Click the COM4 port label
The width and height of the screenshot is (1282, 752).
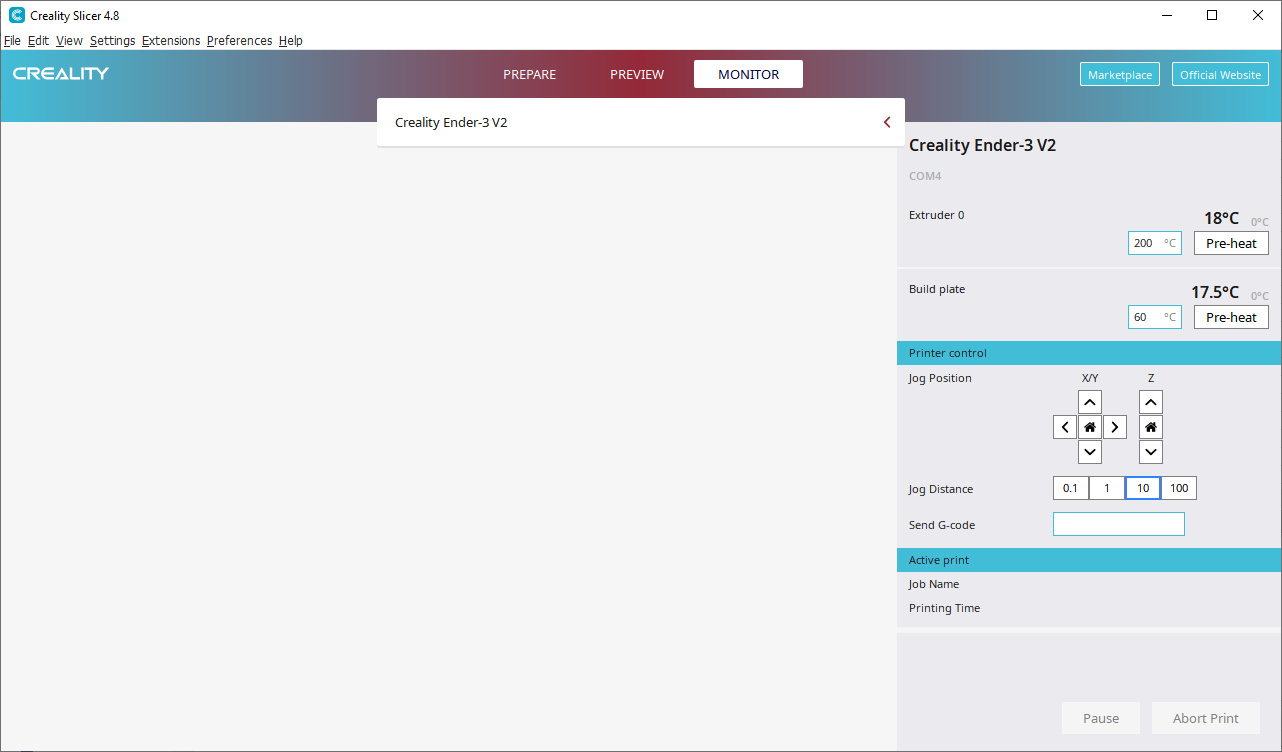pyautogui.click(x=925, y=176)
